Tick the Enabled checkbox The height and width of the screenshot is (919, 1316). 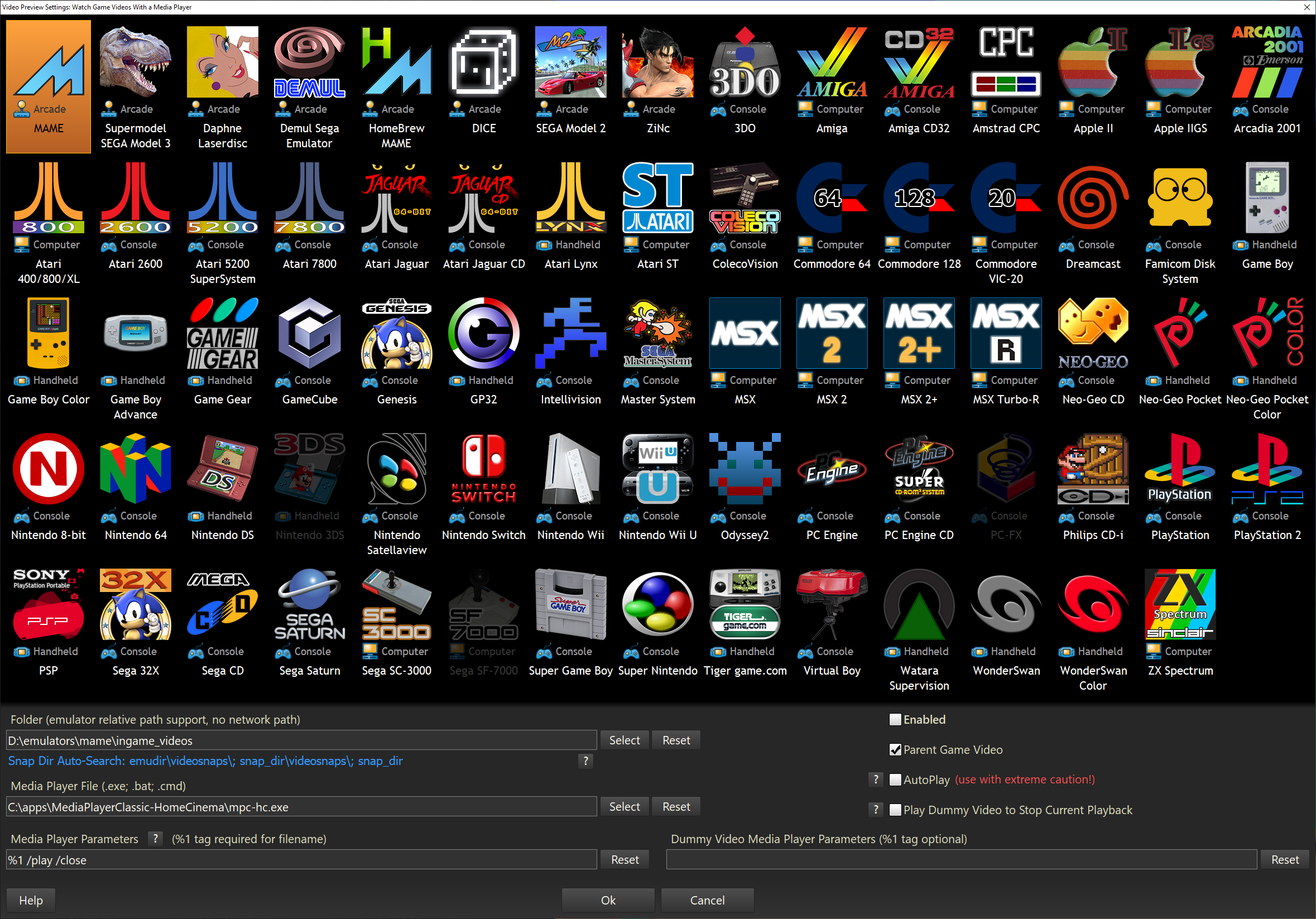pyautogui.click(x=895, y=720)
